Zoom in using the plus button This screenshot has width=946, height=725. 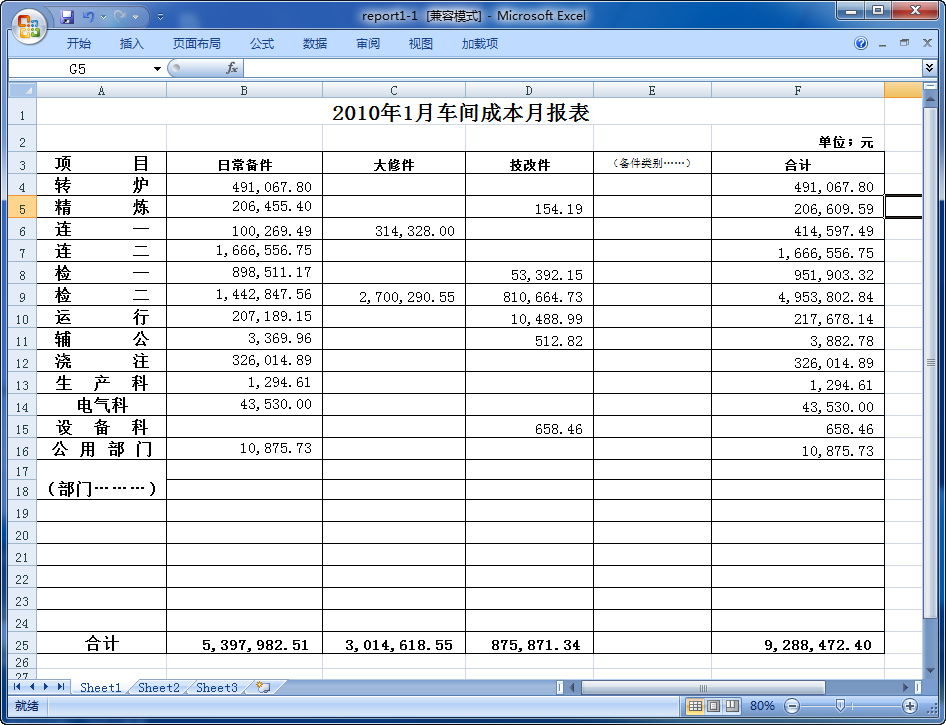pos(909,706)
